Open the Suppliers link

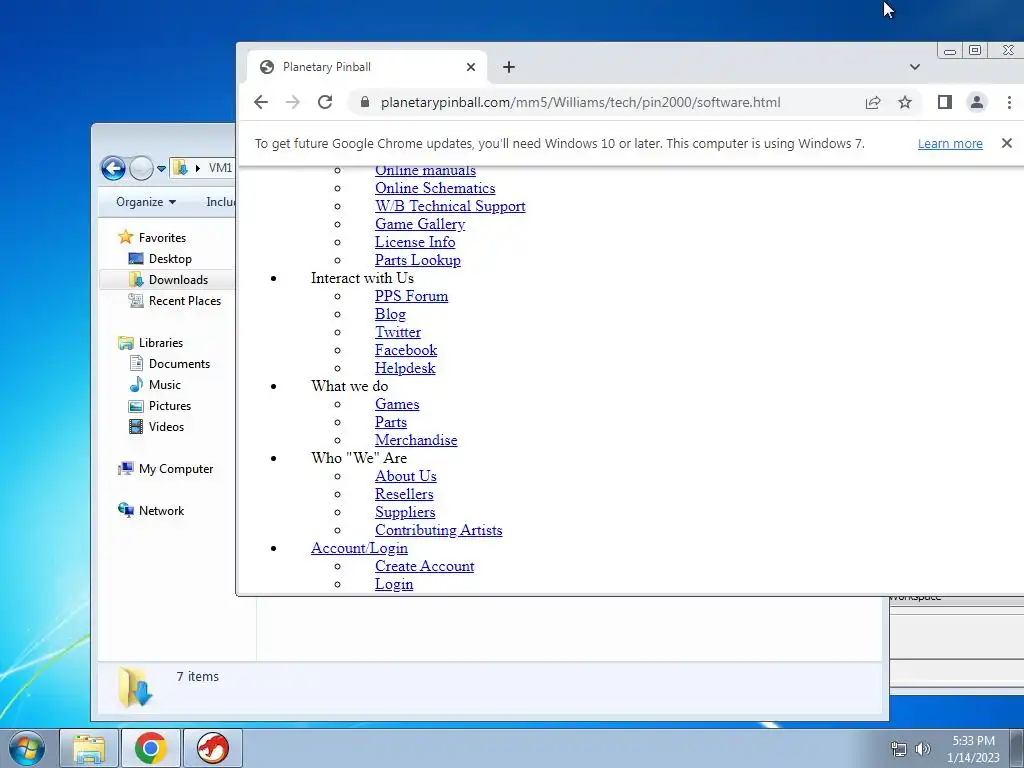click(405, 512)
